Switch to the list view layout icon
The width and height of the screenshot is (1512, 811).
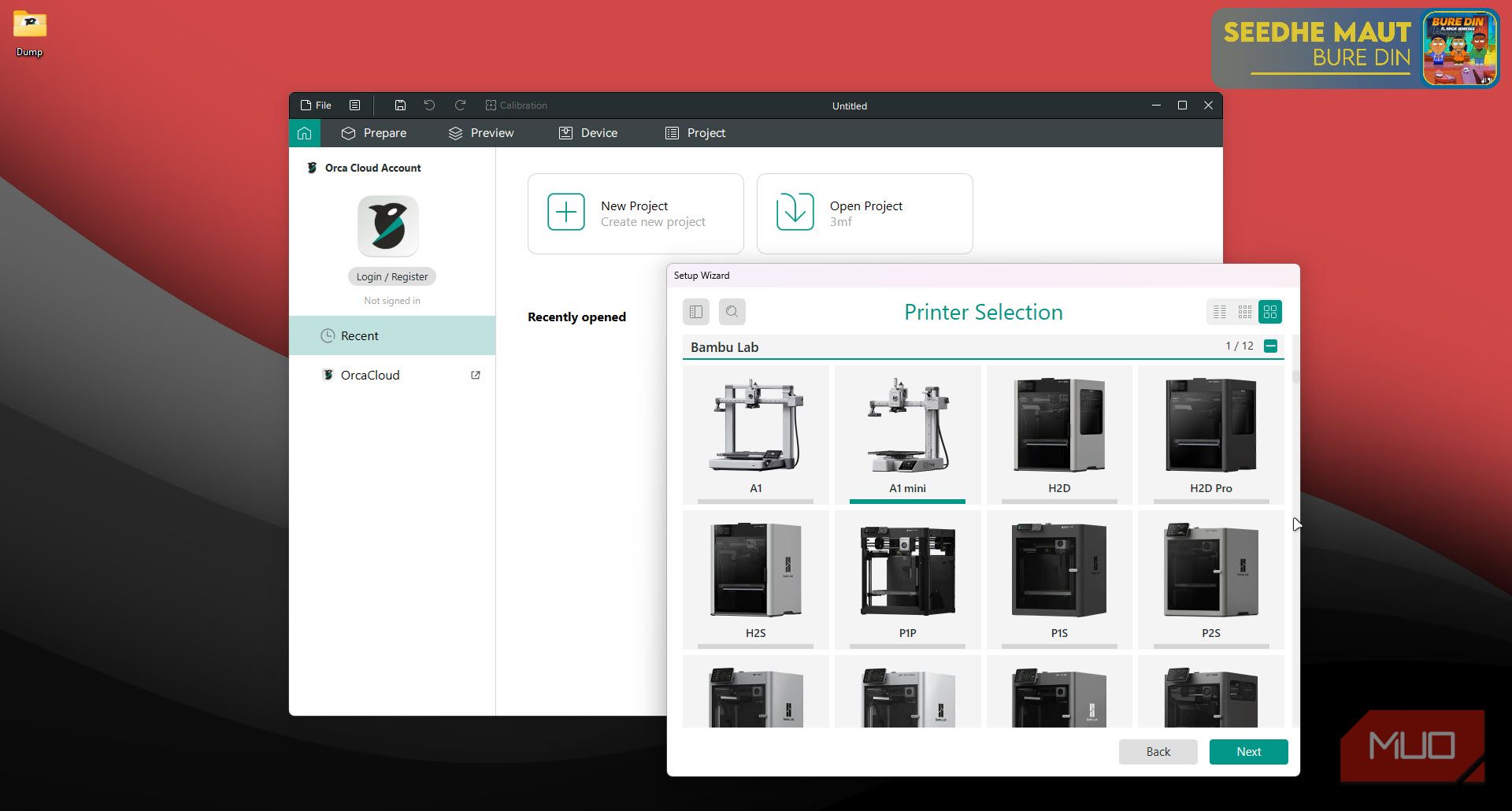click(x=1220, y=312)
